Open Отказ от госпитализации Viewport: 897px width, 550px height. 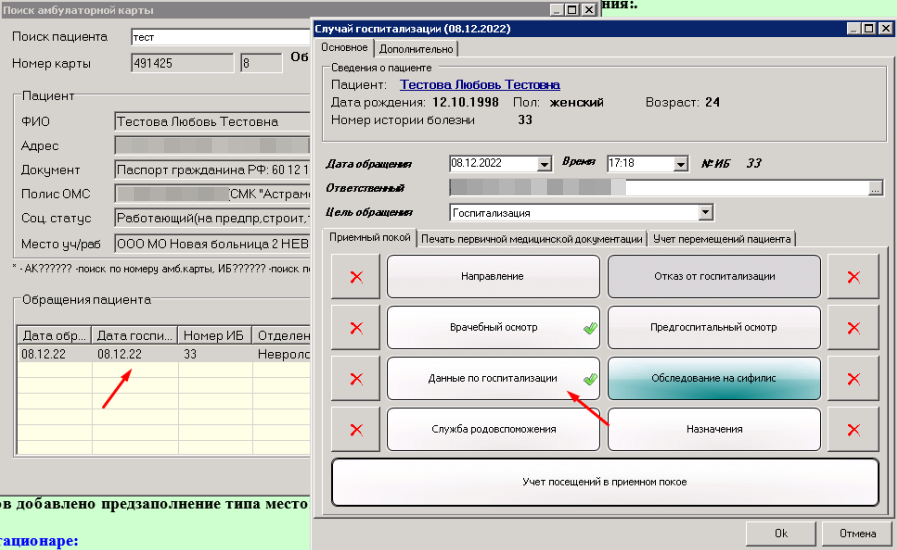[x=714, y=276]
